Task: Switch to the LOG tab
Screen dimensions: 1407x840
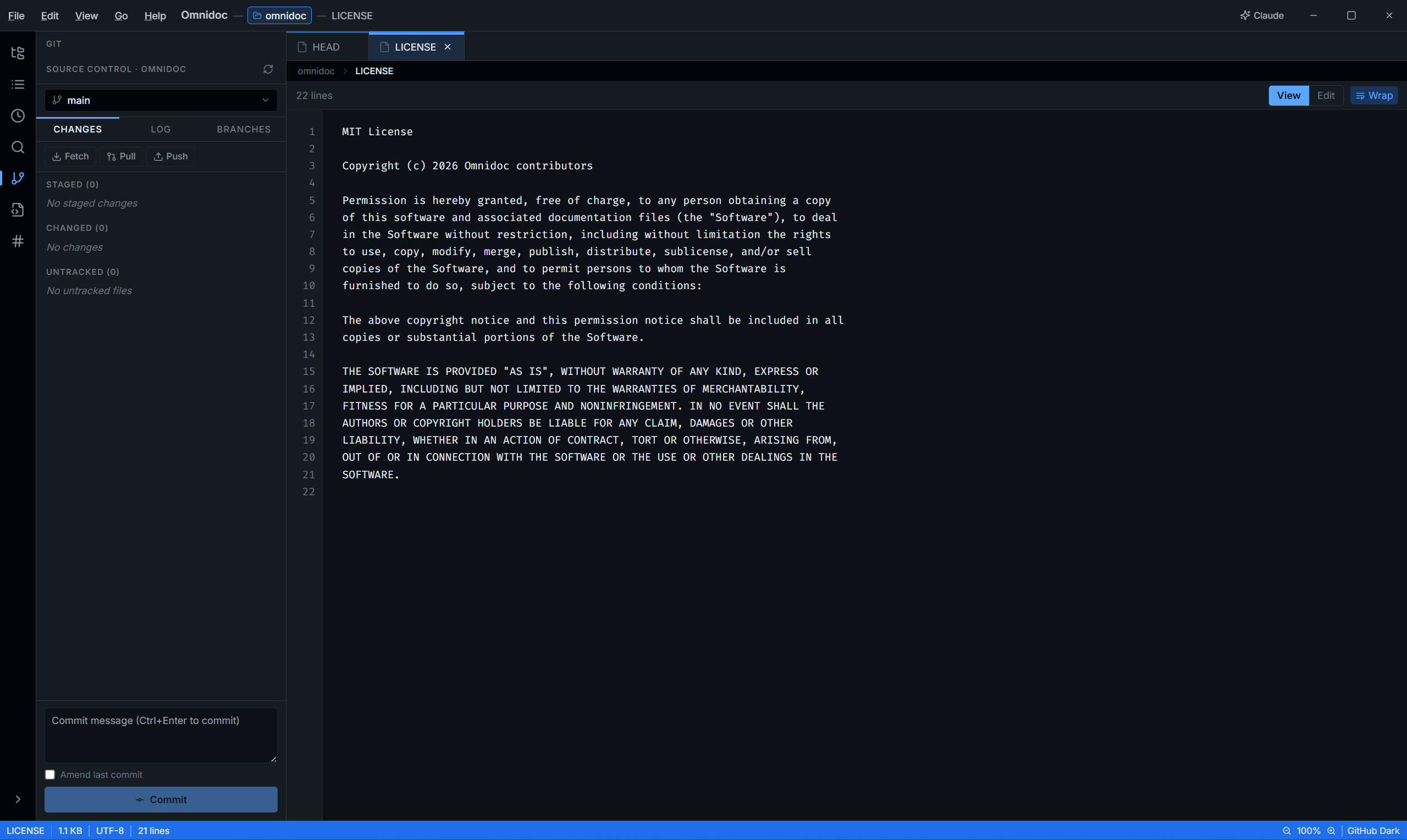Action: (161, 129)
